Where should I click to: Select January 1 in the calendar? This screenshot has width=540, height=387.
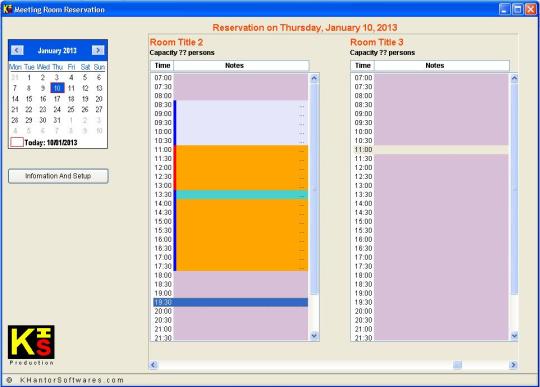coord(29,77)
